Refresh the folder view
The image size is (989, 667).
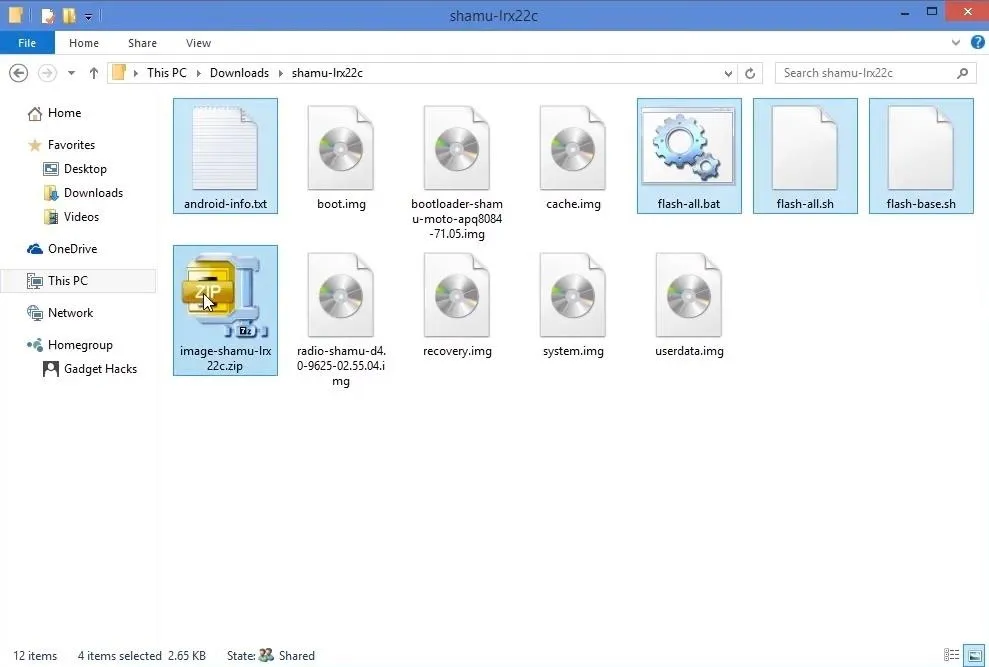tap(750, 73)
